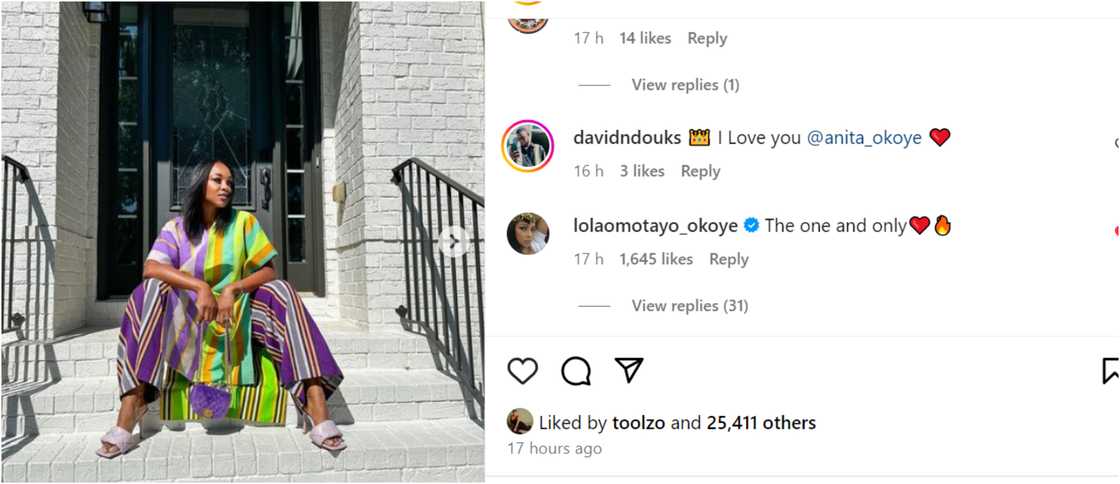The height and width of the screenshot is (484, 1120).
Task: Open the @anita_okoye mention link
Action: pyautogui.click(x=864, y=138)
